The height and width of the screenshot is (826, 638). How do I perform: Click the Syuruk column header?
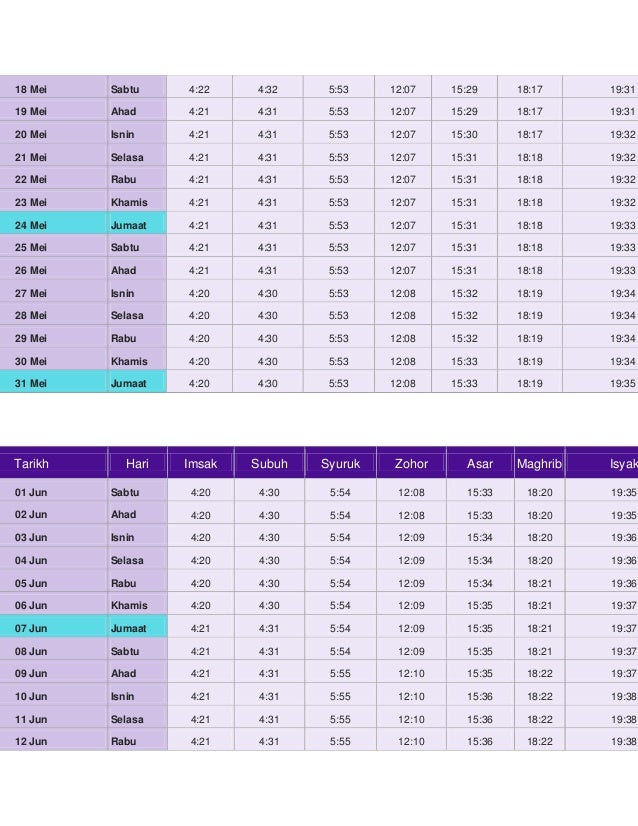[x=340, y=464]
